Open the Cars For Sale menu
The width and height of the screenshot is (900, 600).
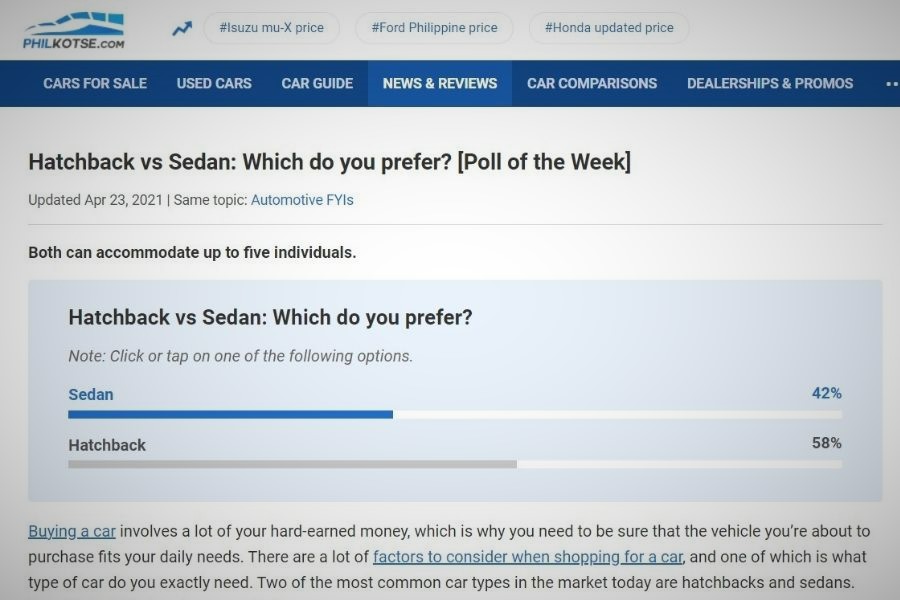[x=95, y=83]
